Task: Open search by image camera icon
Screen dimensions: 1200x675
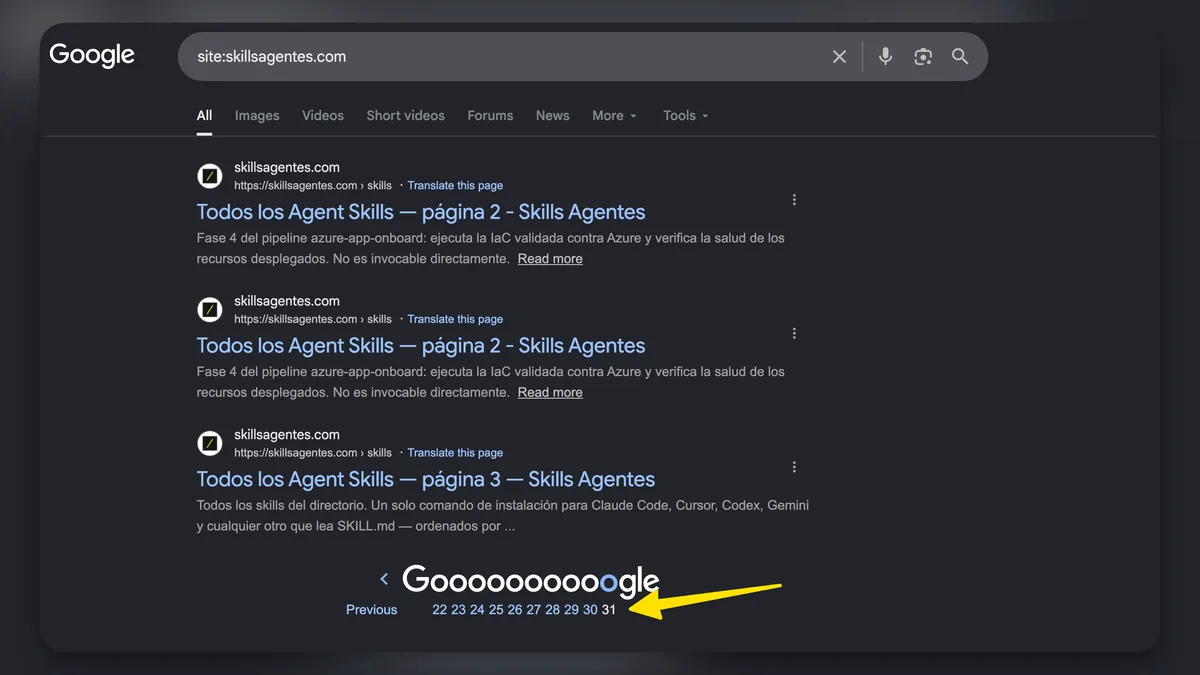Action: (x=923, y=57)
